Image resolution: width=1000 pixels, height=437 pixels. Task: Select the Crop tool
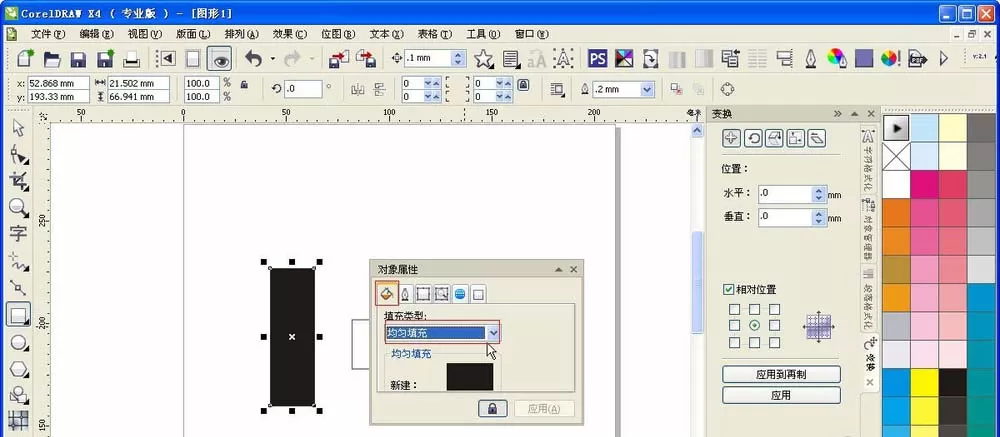[x=18, y=181]
